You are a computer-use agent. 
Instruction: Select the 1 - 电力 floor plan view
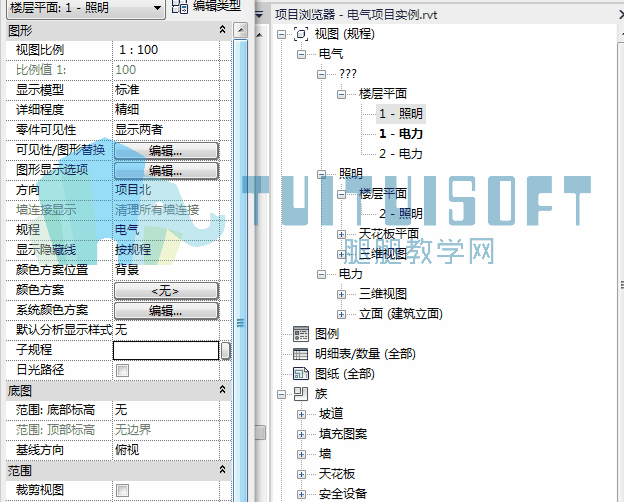(x=400, y=134)
